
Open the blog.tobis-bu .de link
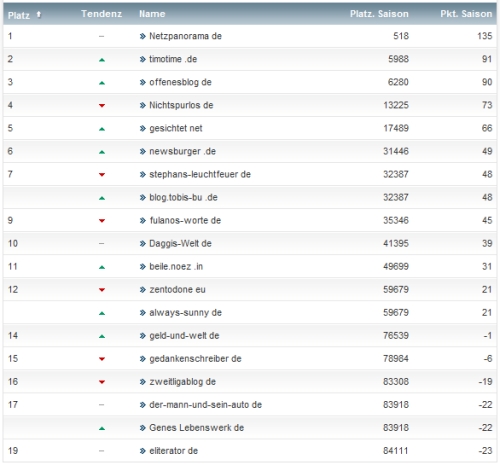[x=183, y=197]
